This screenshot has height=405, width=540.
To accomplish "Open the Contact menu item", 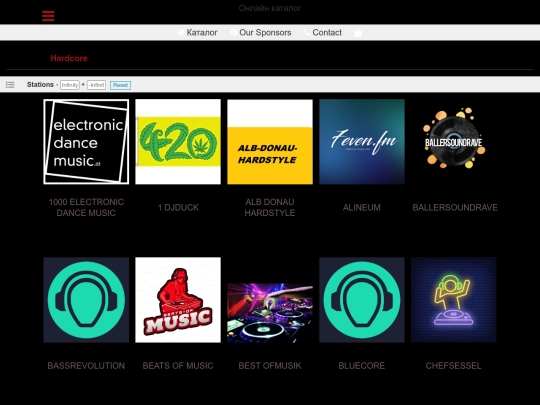I will point(327,32).
